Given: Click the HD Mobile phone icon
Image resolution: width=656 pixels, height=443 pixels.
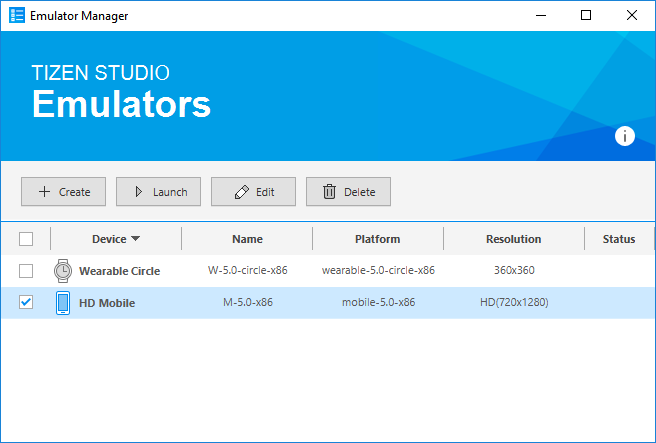Looking at the screenshot, I should click(x=63, y=303).
